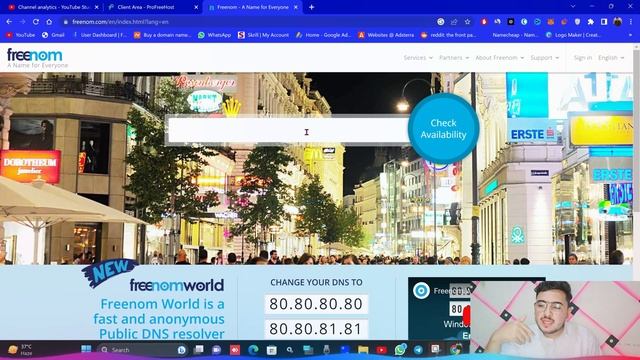This screenshot has width=640, height=360.
Task: Close the Client Area ProFreeHost tab
Action: (x=196, y=7)
